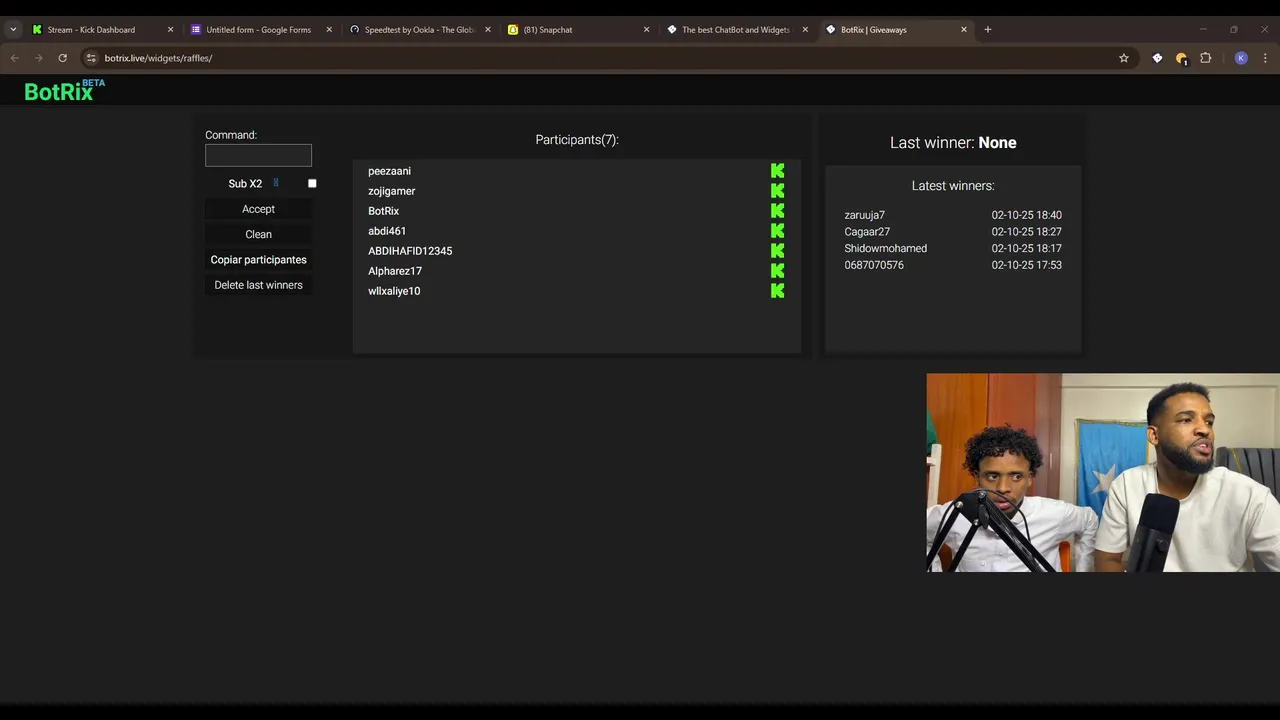The width and height of the screenshot is (1280, 720).
Task: Click the Sub X2 label
Action: pyautogui.click(x=245, y=184)
